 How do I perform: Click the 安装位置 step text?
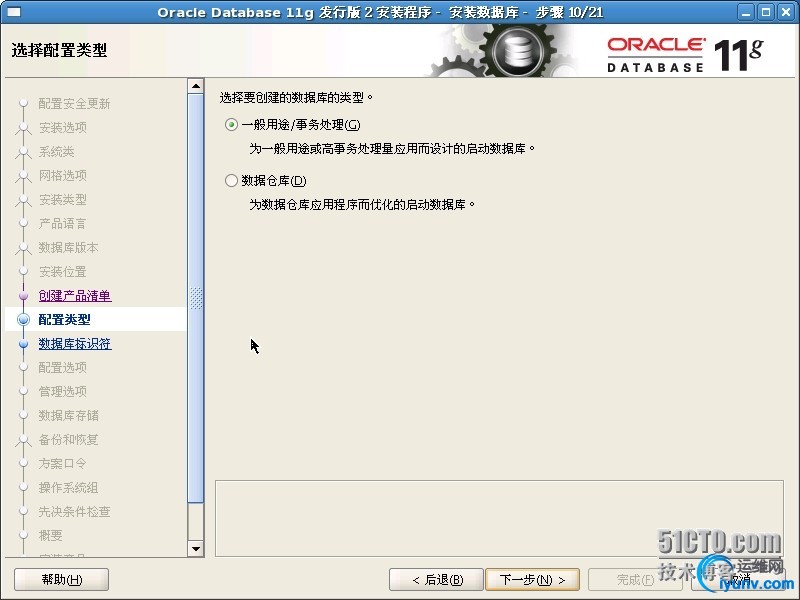[63, 271]
